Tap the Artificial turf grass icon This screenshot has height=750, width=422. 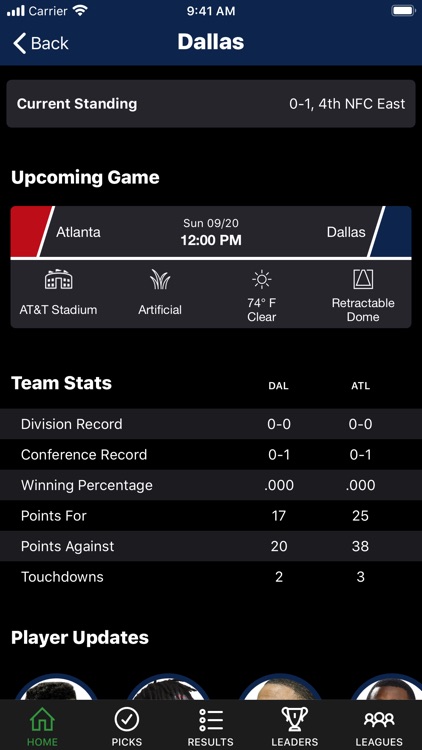tap(160, 279)
